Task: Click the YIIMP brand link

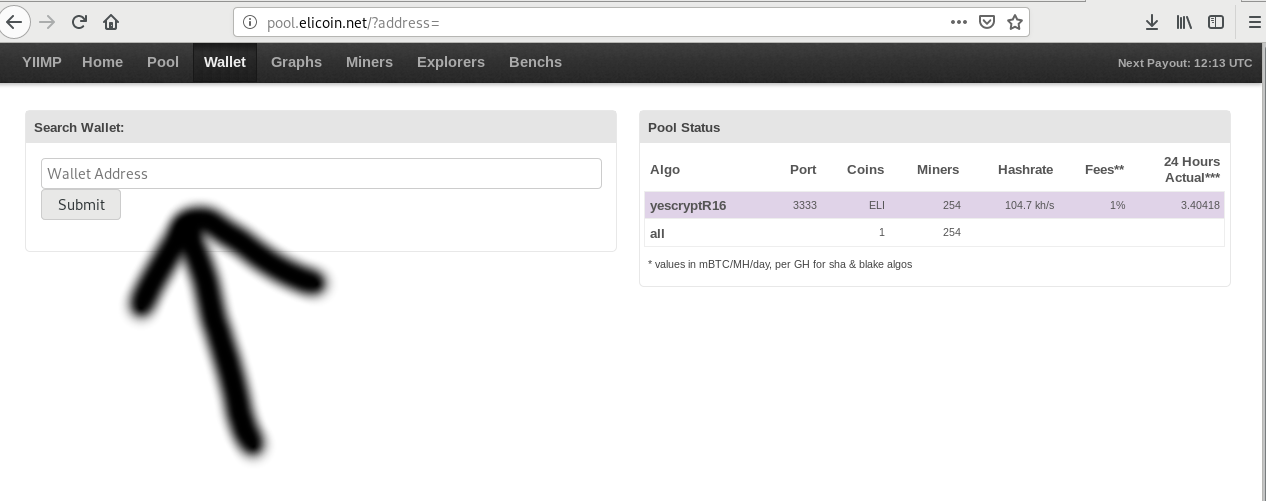Action: [42, 62]
